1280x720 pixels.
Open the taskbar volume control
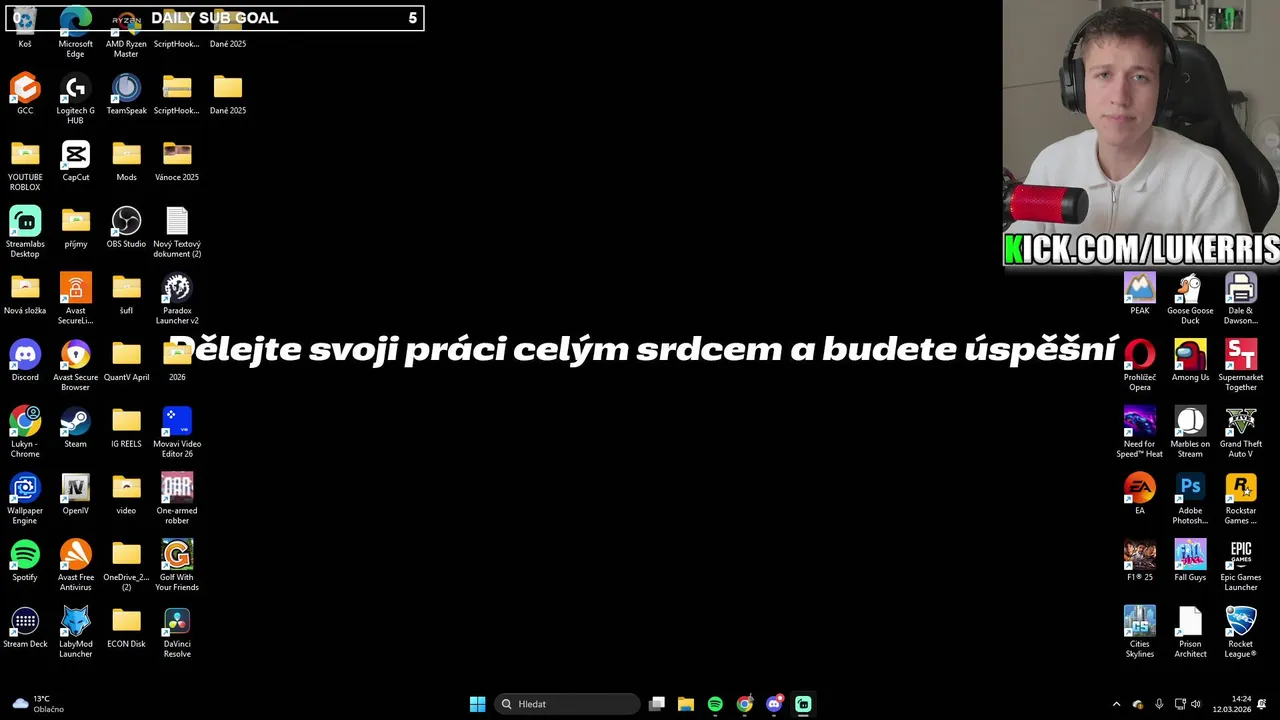[1196, 704]
